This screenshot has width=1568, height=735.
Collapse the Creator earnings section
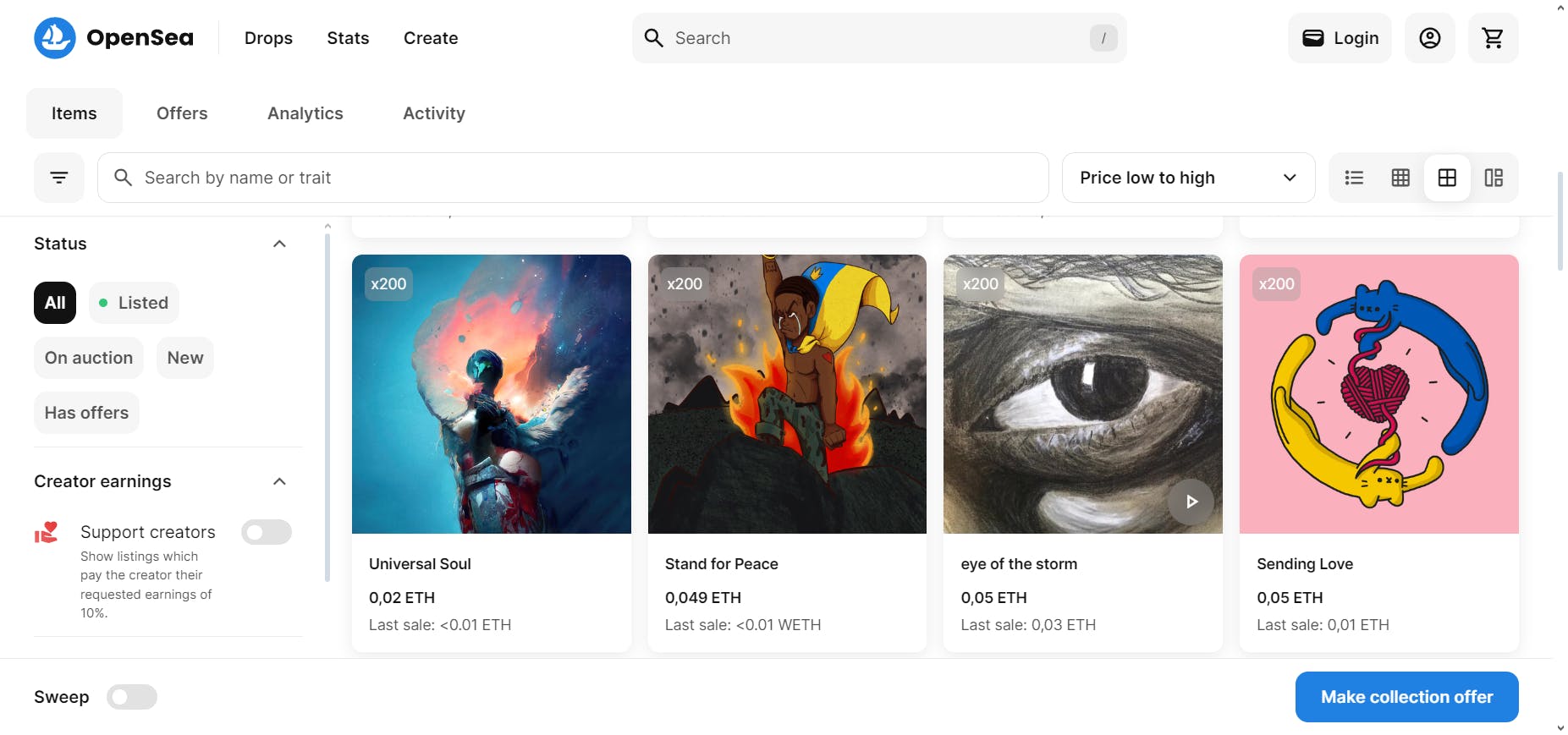[x=279, y=481]
